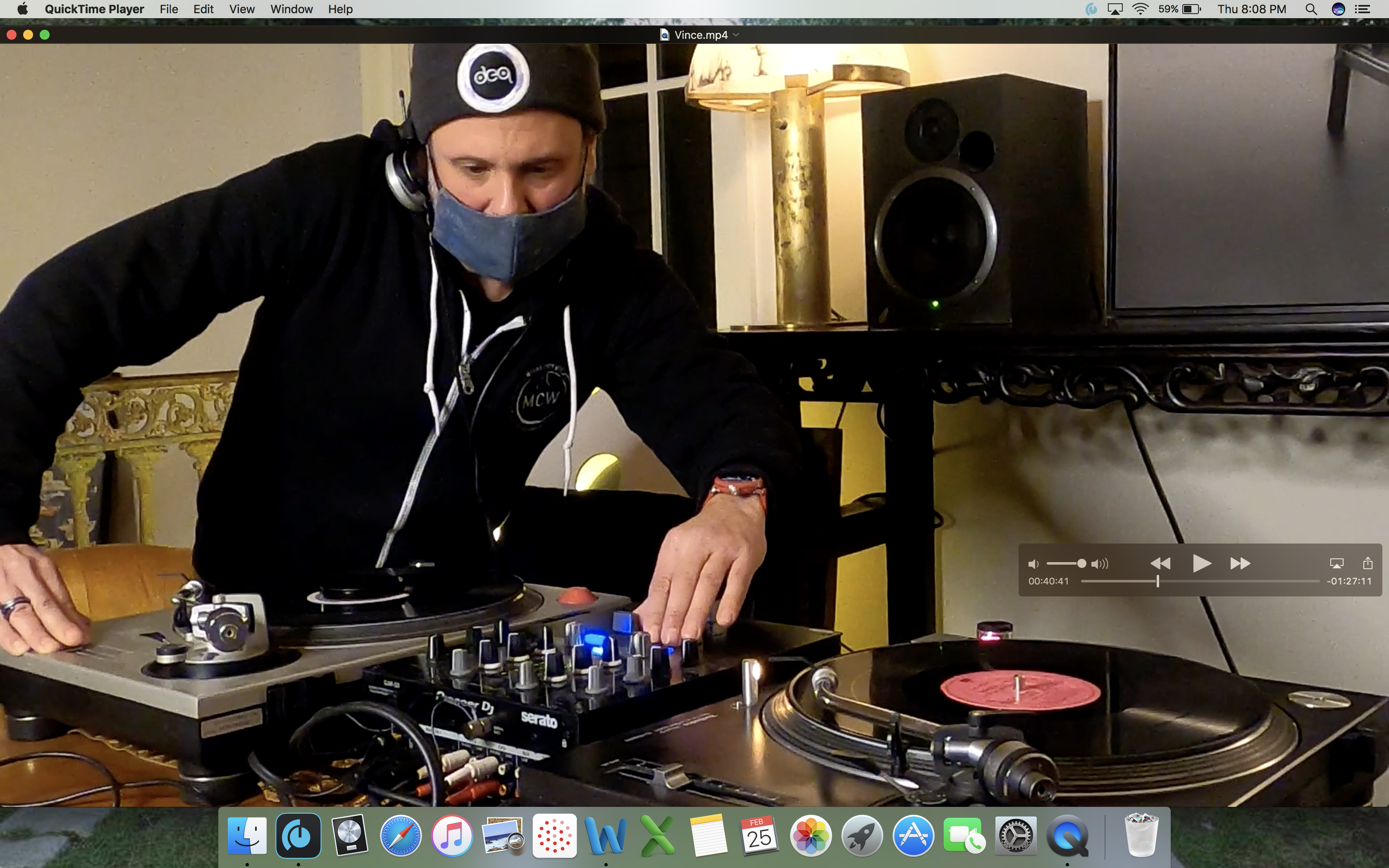Expand the Vince.mp4 title dropdown chevron
1389x868 pixels.
[736, 35]
